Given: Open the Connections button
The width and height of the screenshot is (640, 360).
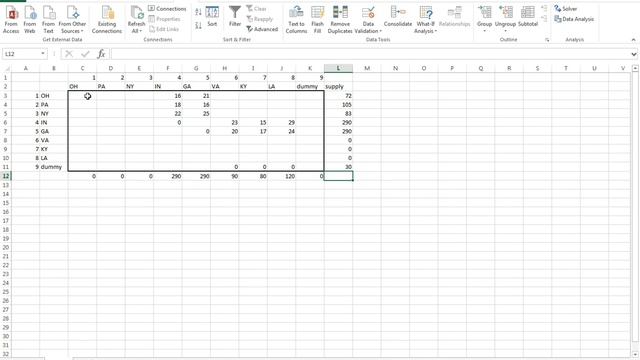Looking at the screenshot, I should click(167, 9).
